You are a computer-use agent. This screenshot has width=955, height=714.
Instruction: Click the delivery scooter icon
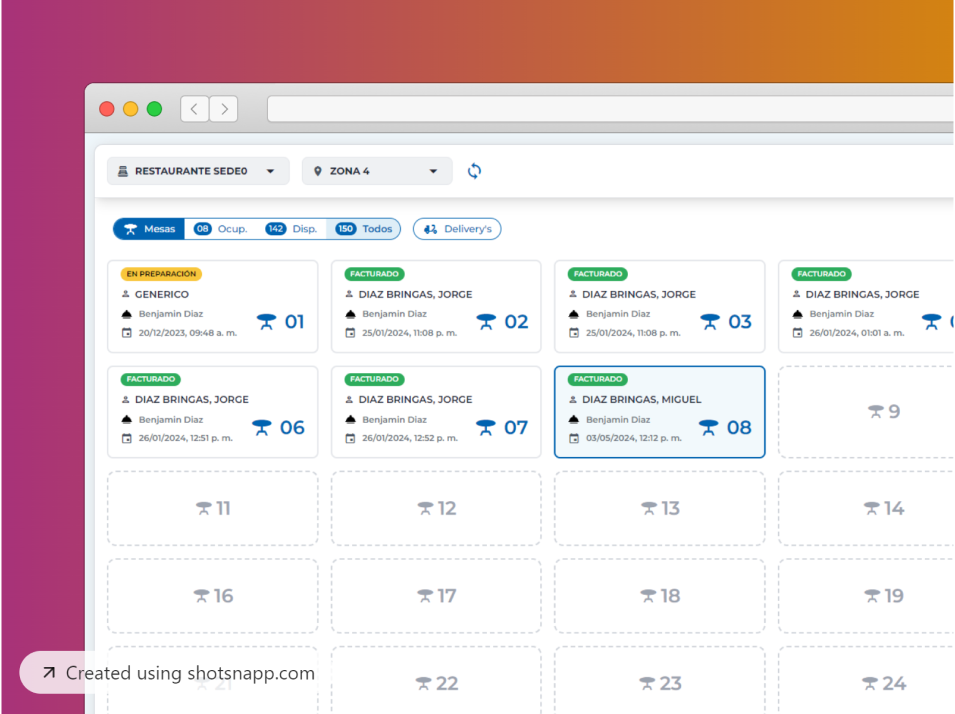(x=431, y=229)
